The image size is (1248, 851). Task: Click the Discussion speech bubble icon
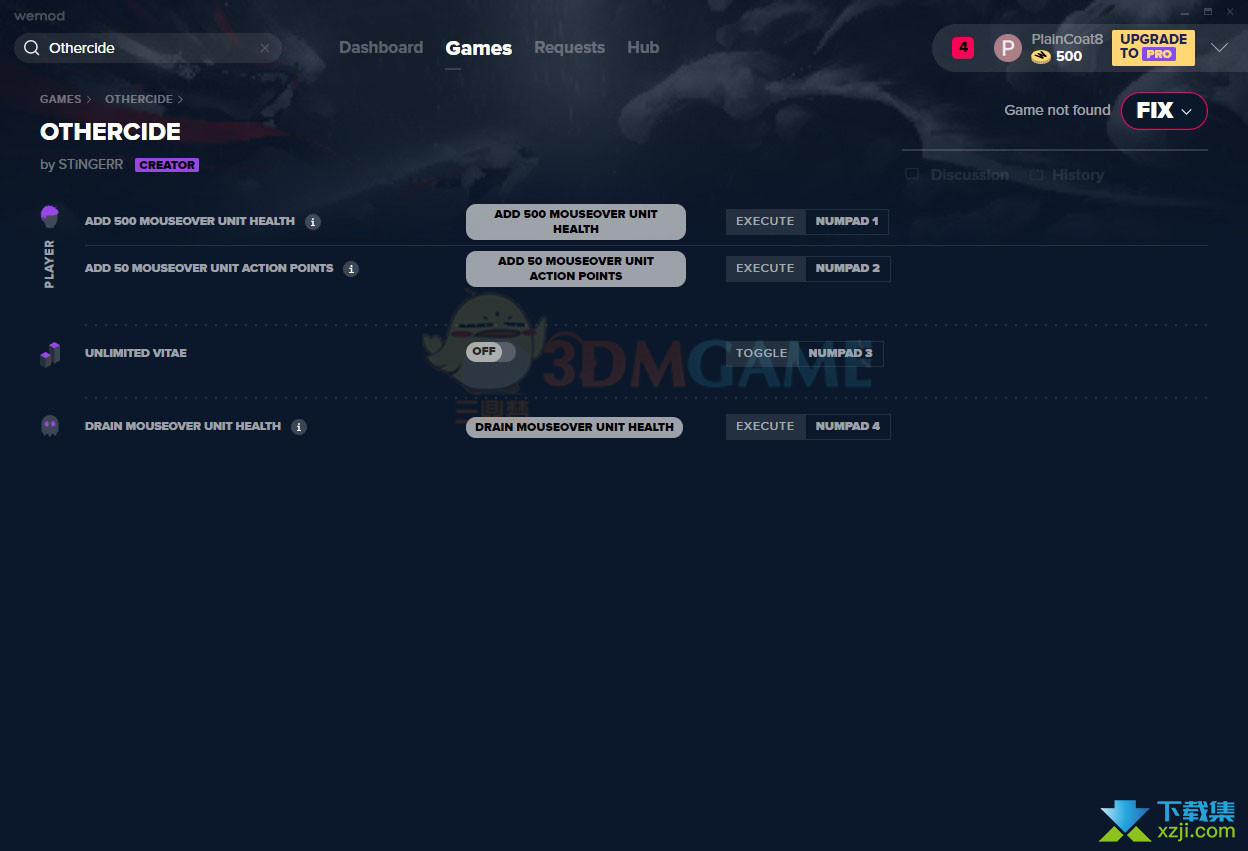click(x=912, y=175)
